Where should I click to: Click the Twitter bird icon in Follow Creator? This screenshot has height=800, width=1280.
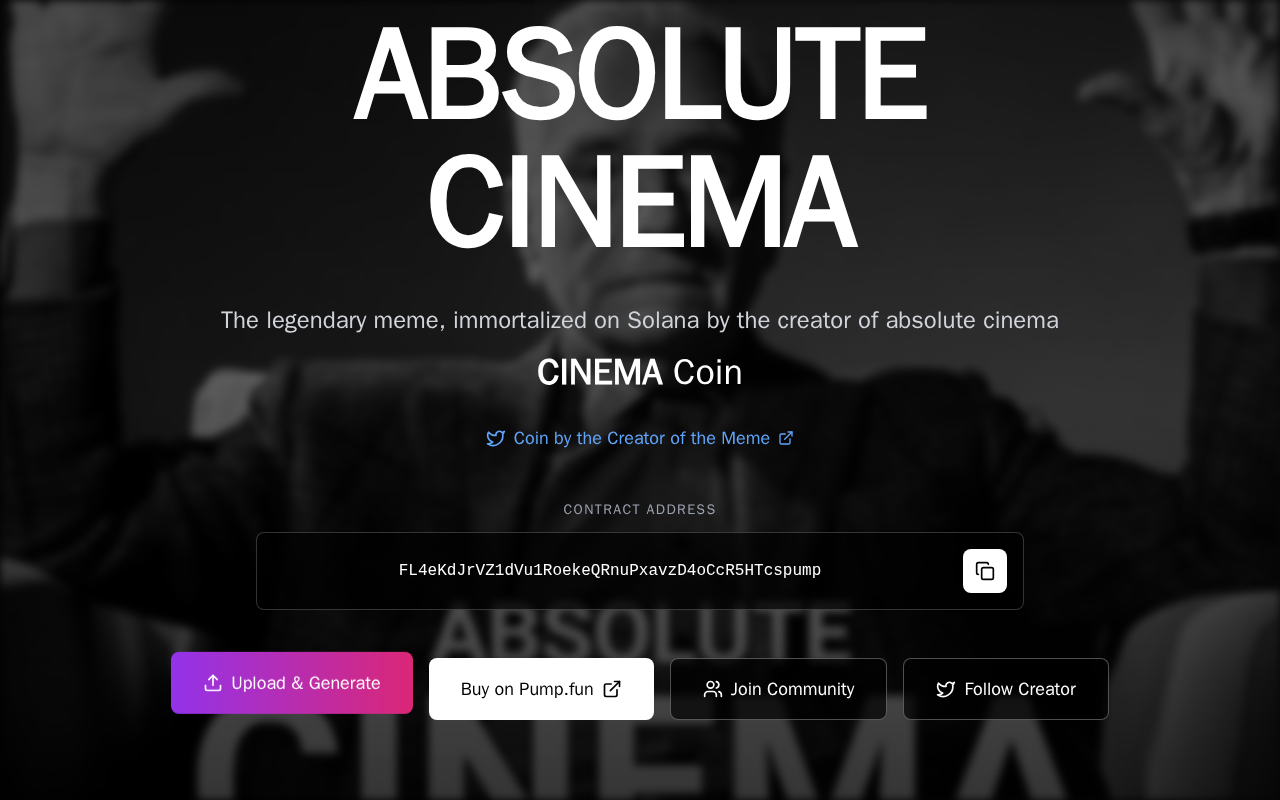click(945, 689)
